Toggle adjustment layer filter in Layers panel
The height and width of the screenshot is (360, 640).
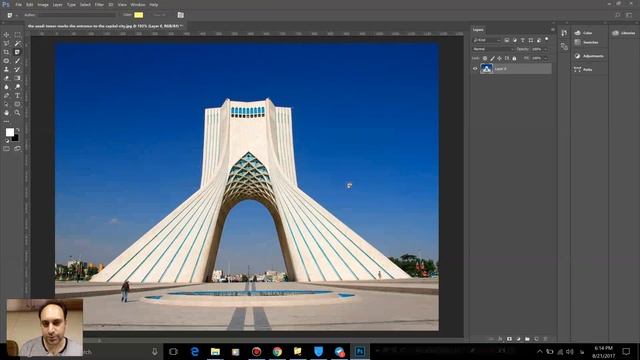[515, 40]
